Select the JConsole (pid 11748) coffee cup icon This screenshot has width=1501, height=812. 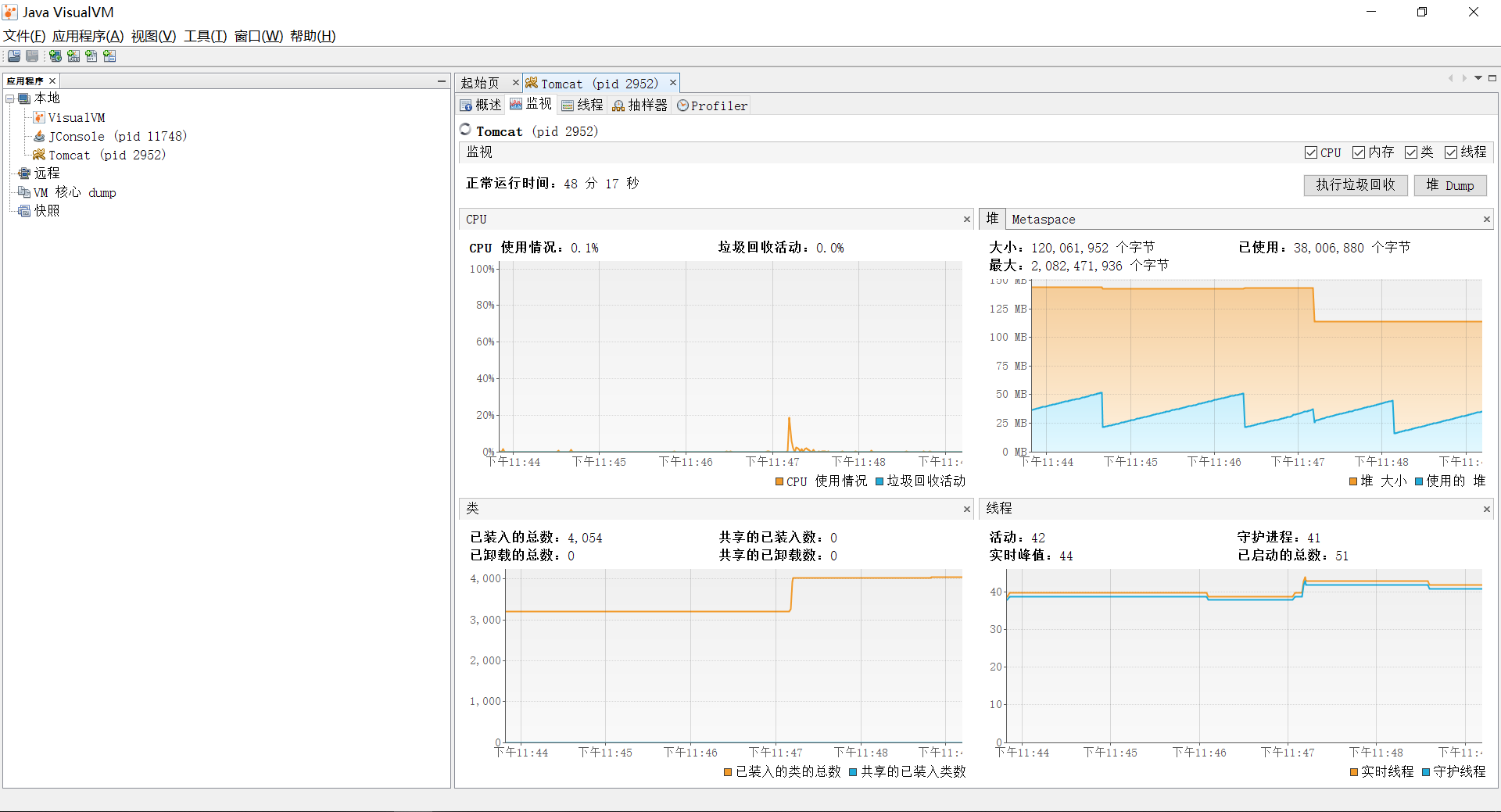[39, 136]
